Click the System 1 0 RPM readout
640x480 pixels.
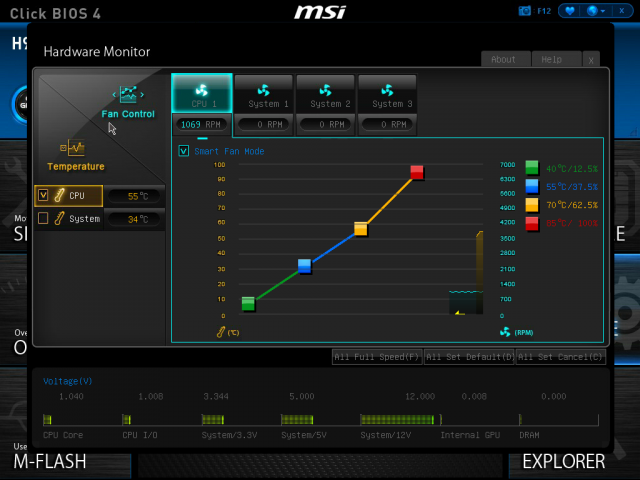click(x=264, y=124)
